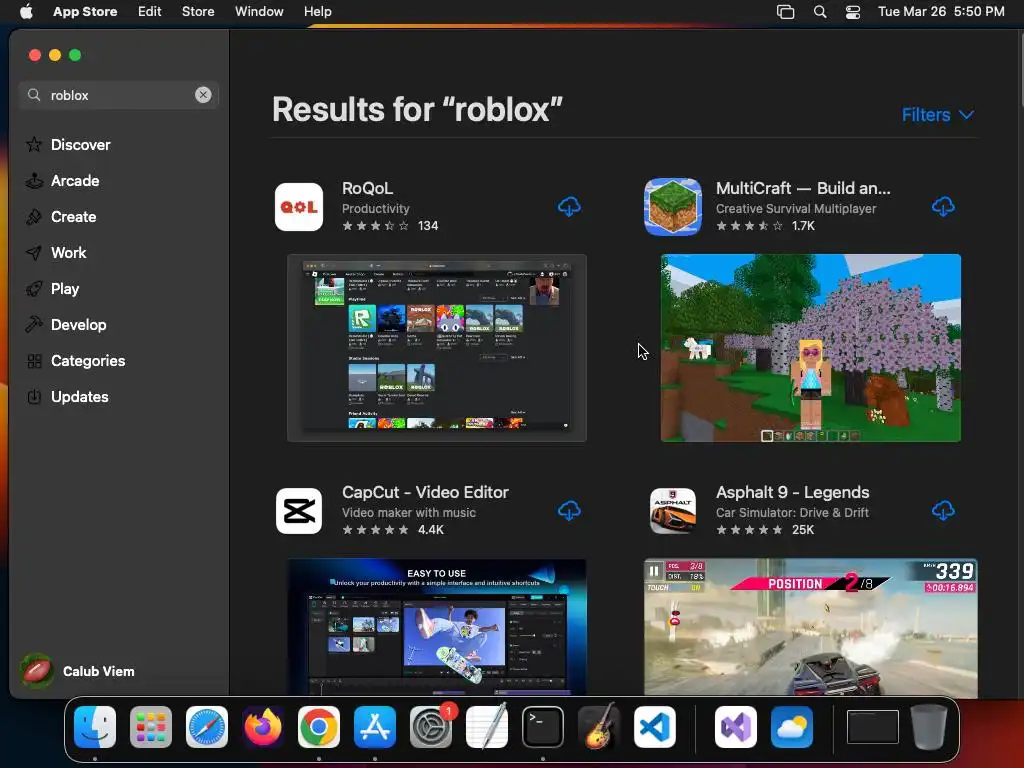Launch GarageBand from the Dock
Viewport: 1024px width, 768px height.
point(599,727)
